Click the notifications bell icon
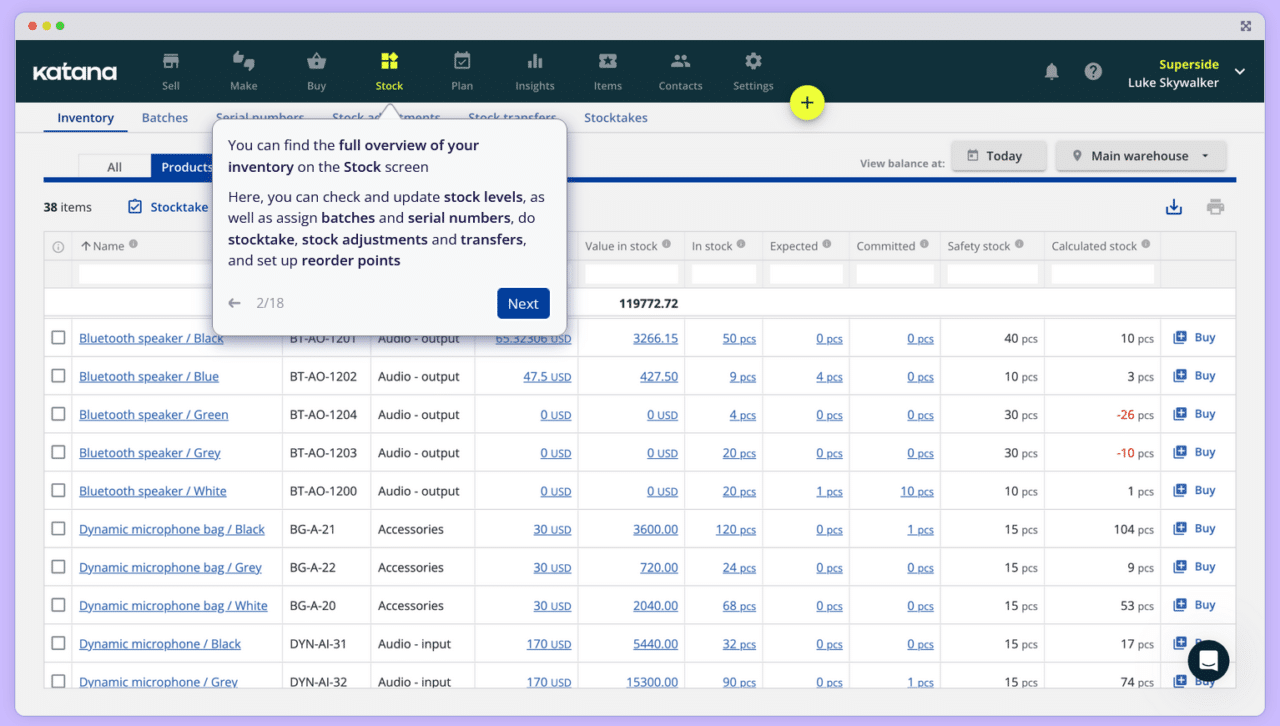This screenshot has height=726, width=1280. (x=1051, y=71)
